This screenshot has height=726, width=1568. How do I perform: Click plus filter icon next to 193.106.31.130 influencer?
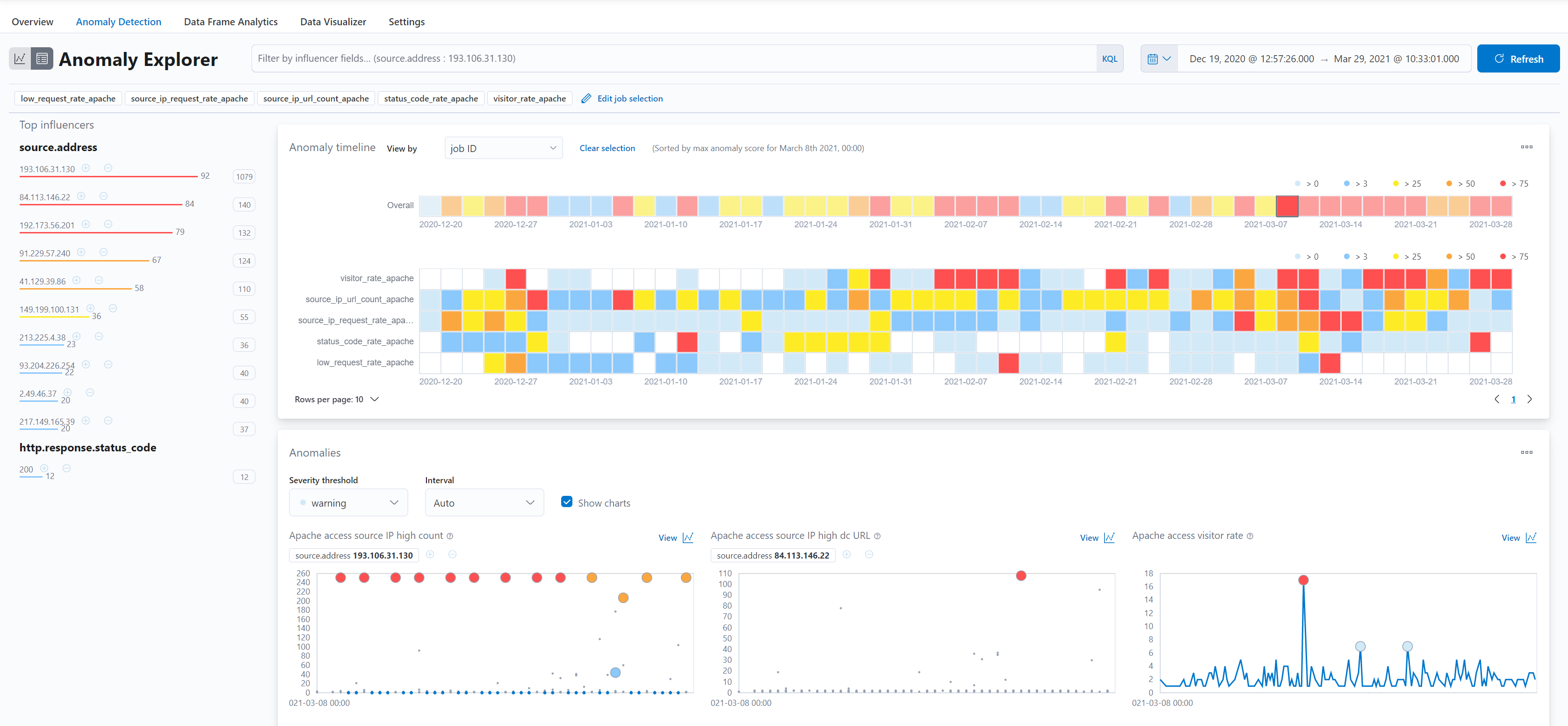point(86,168)
